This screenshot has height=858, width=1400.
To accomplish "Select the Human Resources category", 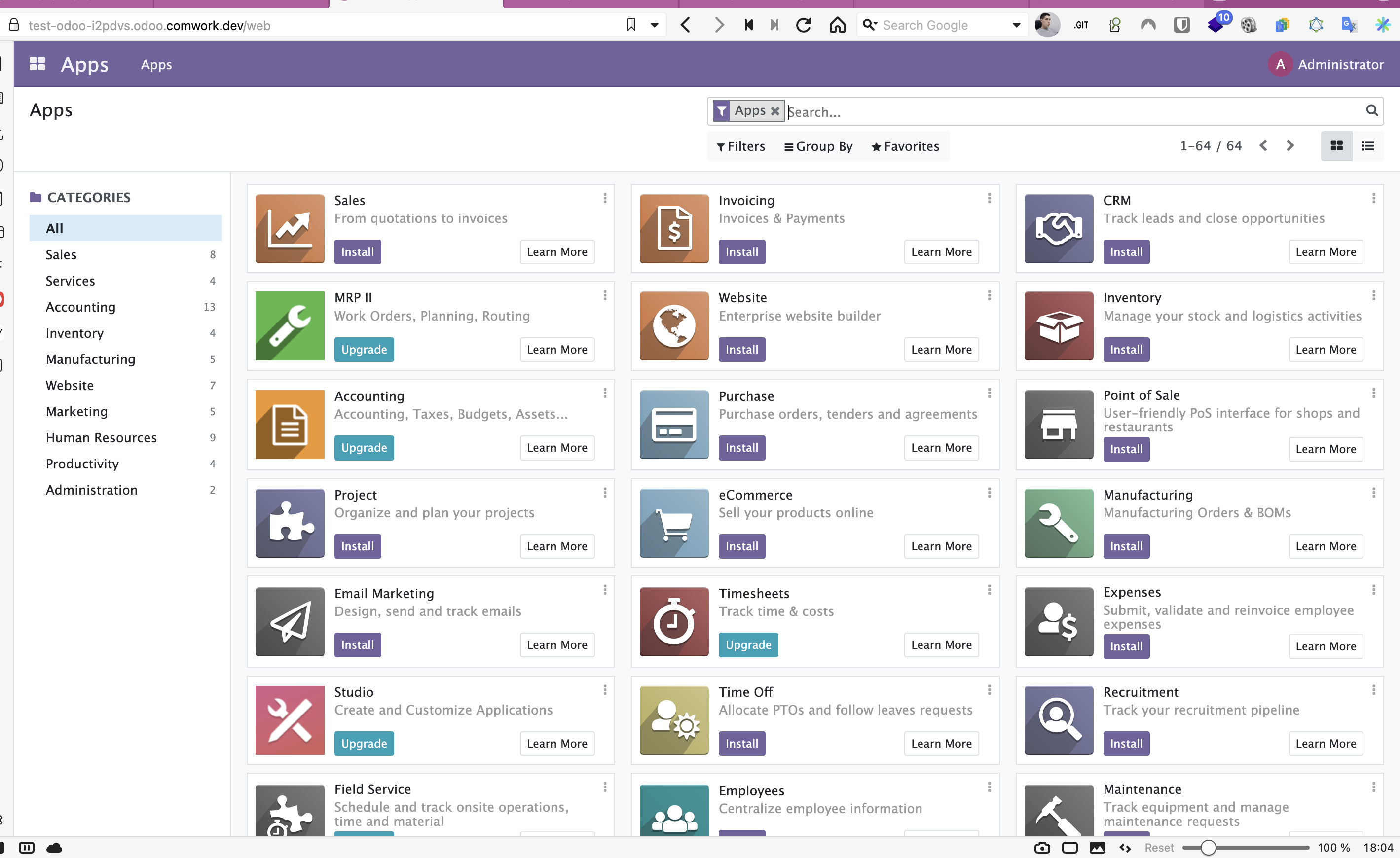I will coord(126,437).
